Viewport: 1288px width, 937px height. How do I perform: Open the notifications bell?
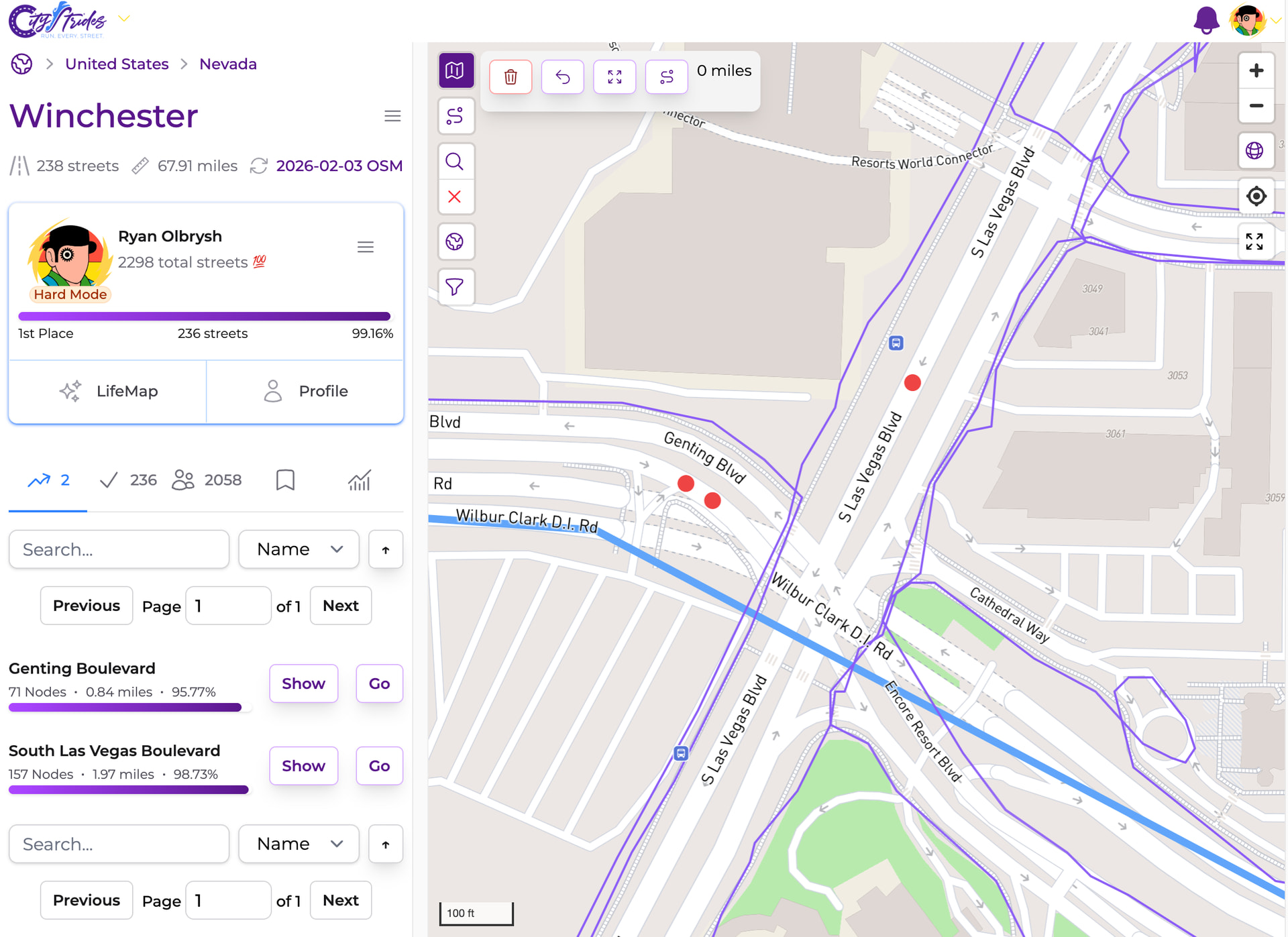1205,20
